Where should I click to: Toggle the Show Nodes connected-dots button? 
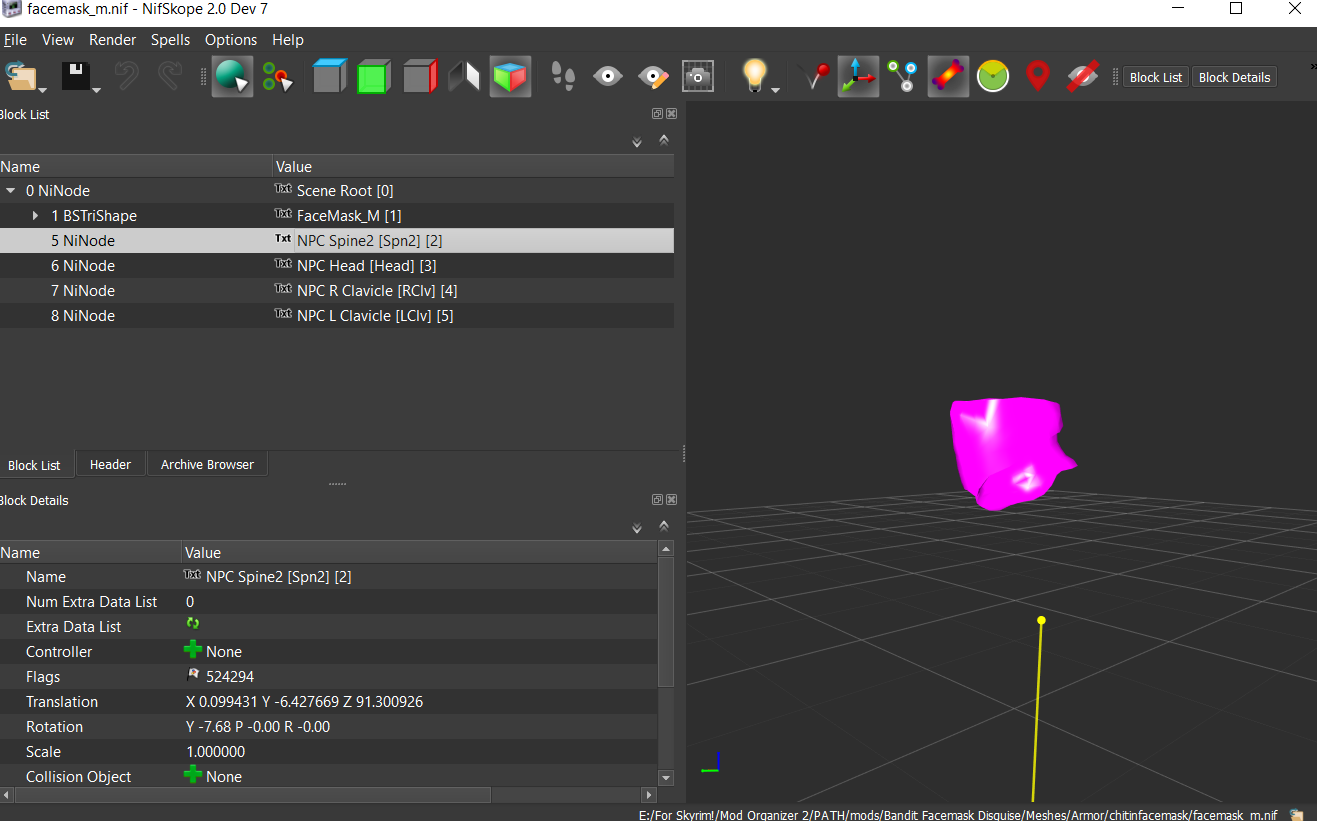903,77
